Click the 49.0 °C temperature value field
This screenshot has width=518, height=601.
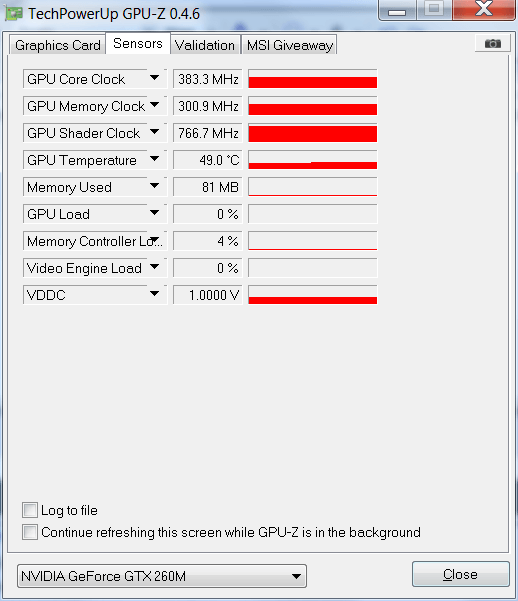pyautogui.click(x=207, y=160)
